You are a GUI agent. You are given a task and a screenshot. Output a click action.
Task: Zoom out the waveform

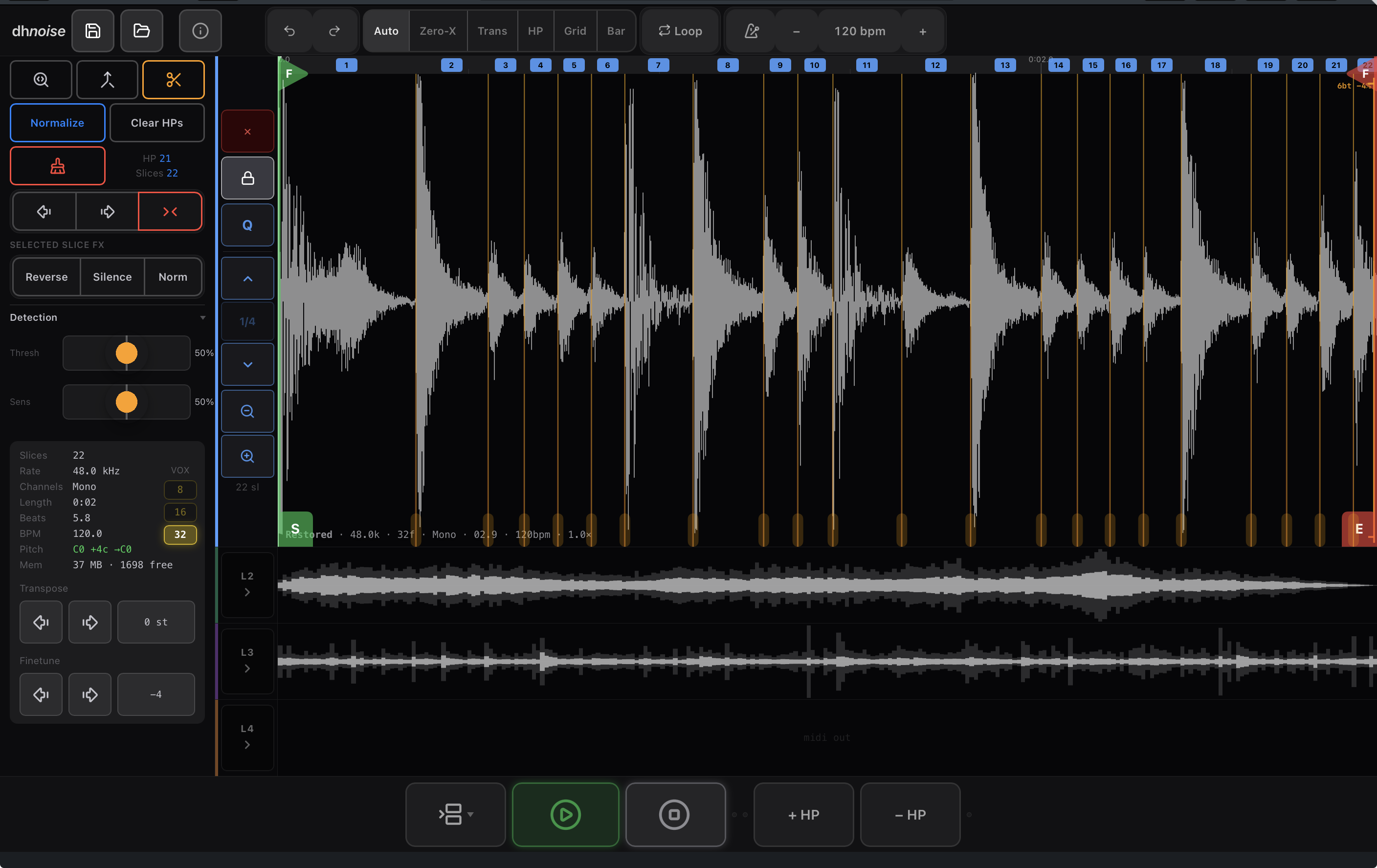coord(247,411)
